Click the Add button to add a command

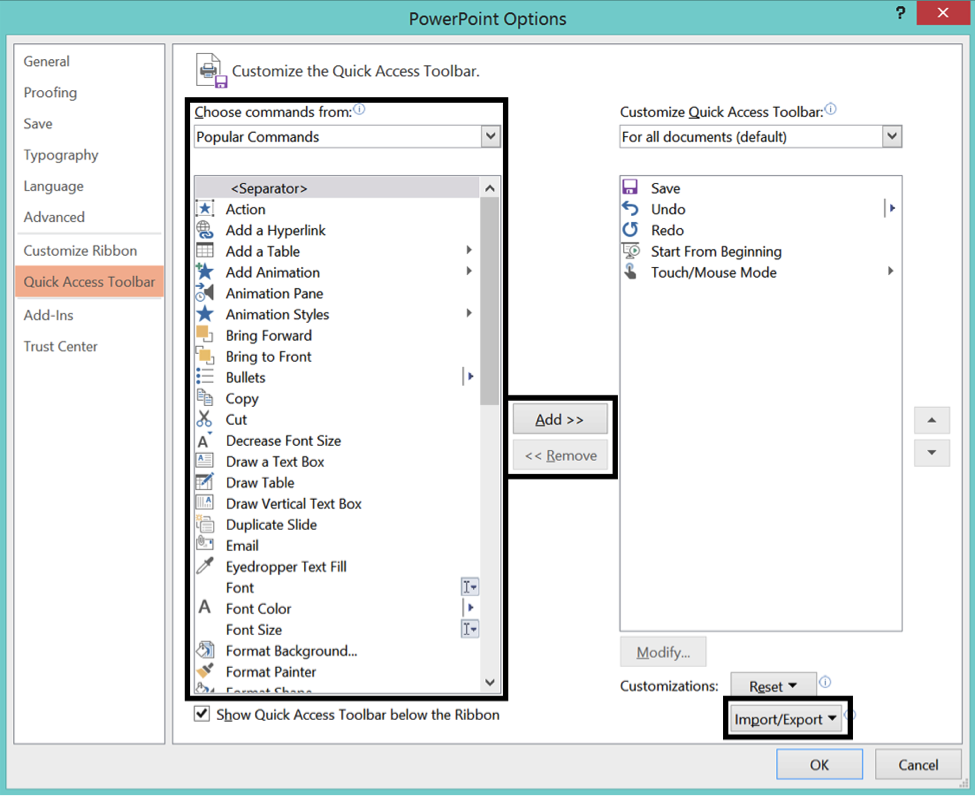point(560,419)
